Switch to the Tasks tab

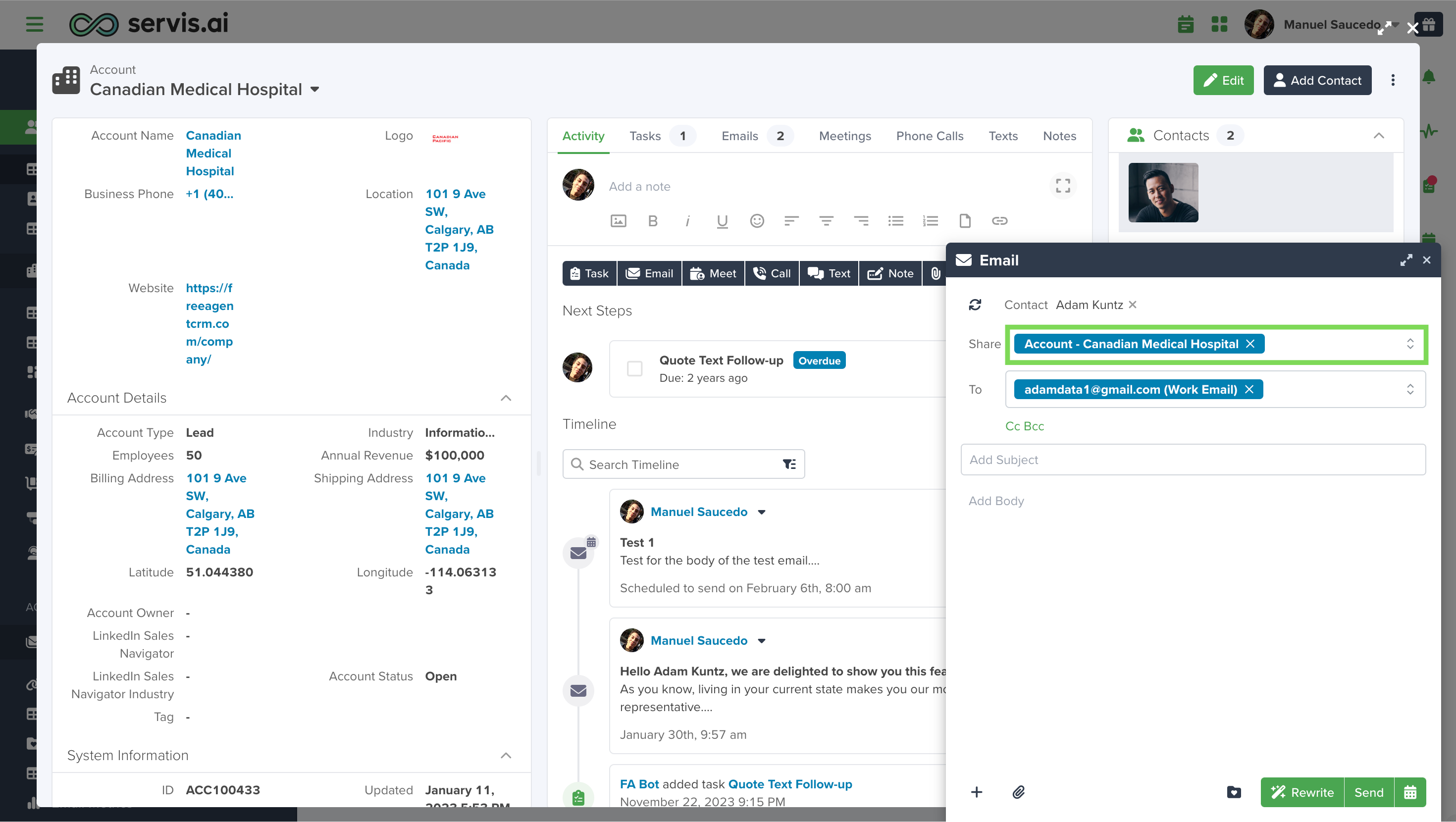[x=662, y=136]
